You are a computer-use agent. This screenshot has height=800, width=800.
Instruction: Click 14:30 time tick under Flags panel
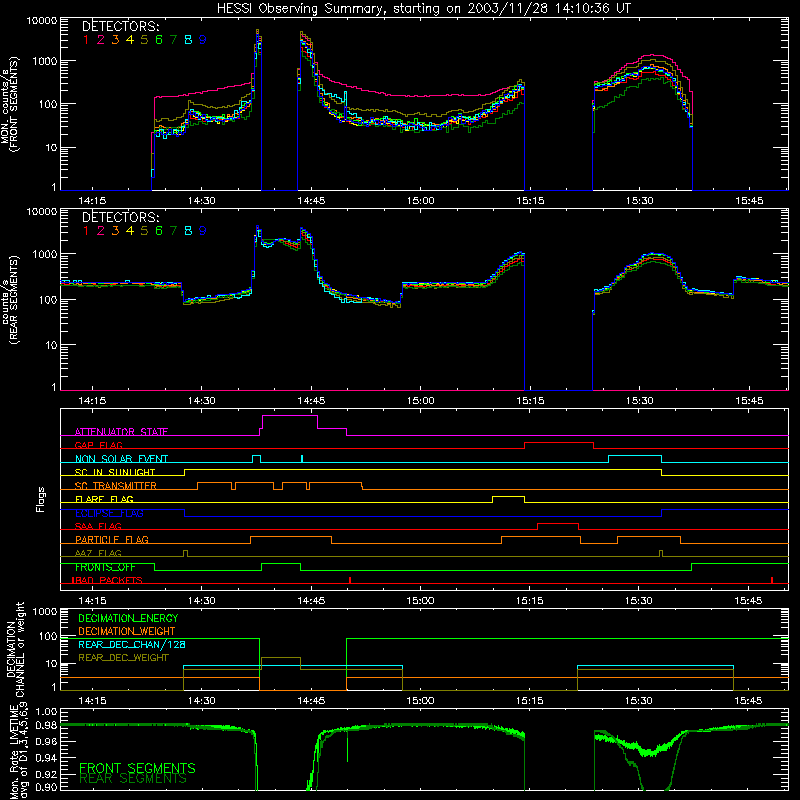point(202,601)
